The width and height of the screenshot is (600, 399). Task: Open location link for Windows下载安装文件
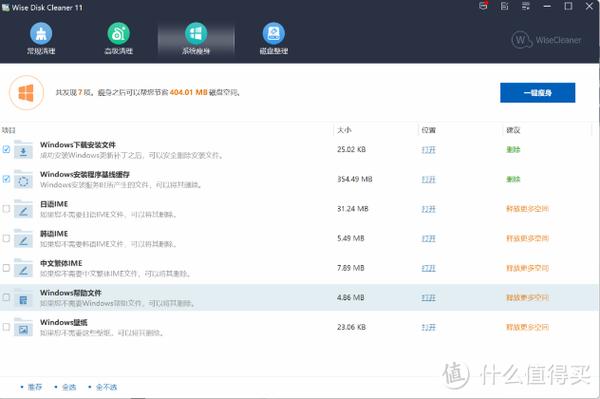point(429,150)
